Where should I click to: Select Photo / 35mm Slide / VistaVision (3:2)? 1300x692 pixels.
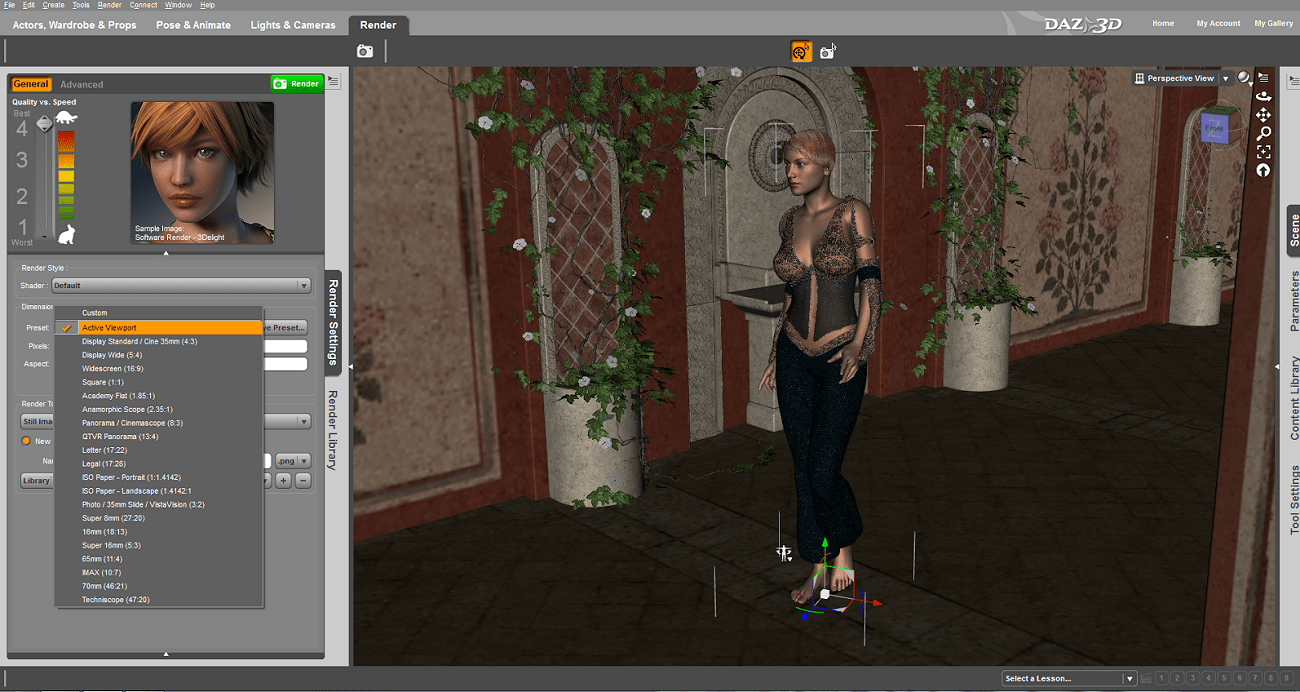(x=159, y=504)
